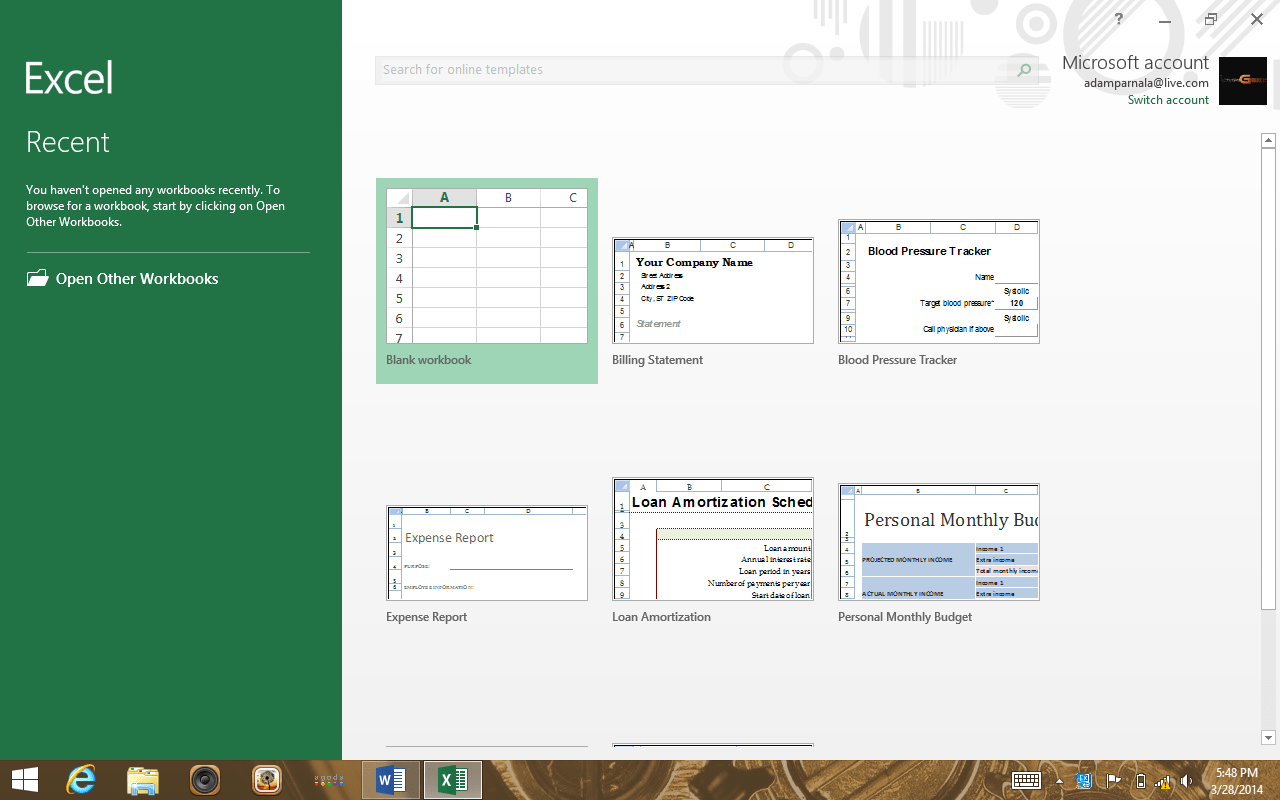
Task: Click Switch account link
Action: click(x=1168, y=100)
